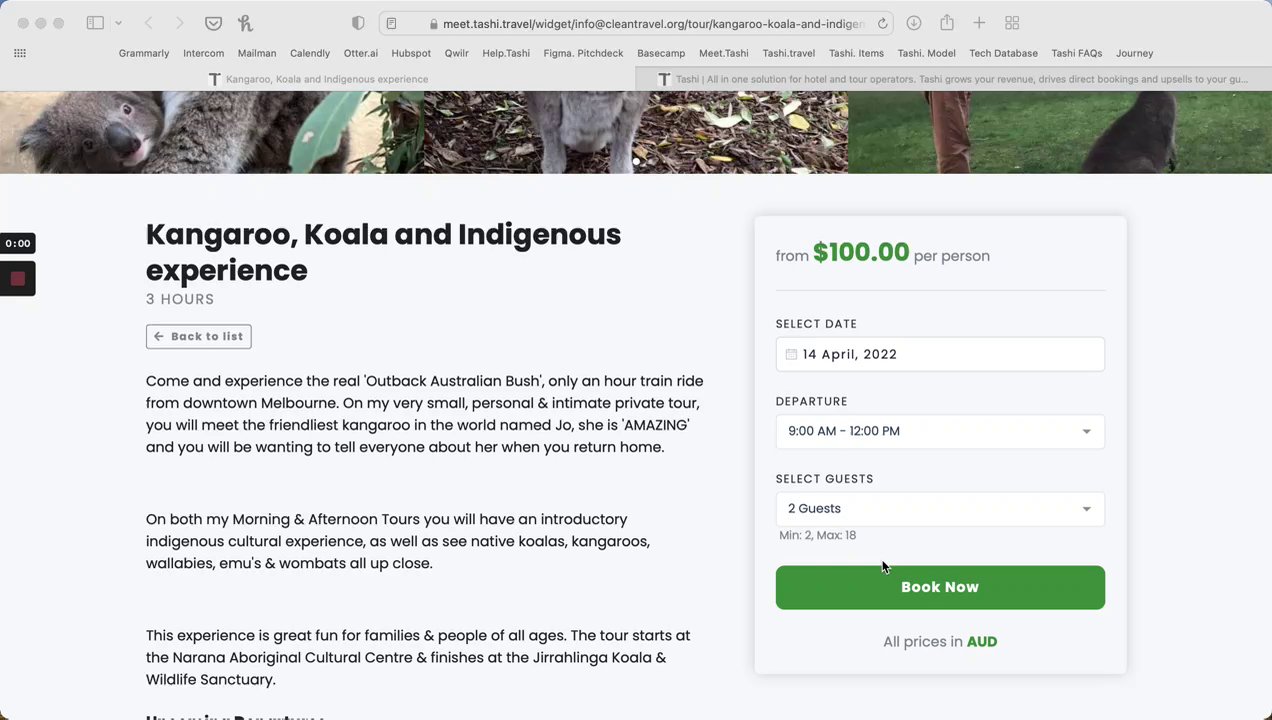Toggle the Safari sidebar
Screen dimensions: 1272x720
(x=95, y=23)
